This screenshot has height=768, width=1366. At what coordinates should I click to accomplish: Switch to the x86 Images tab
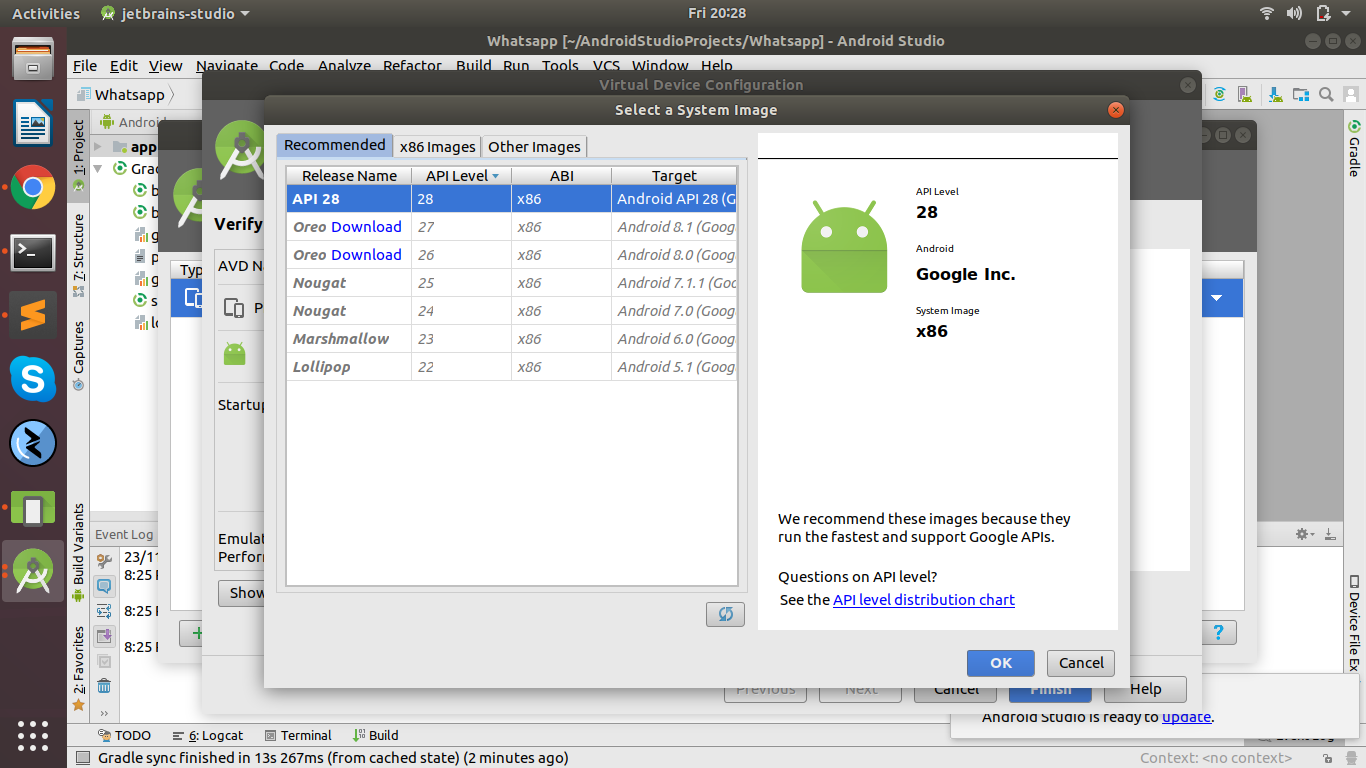(438, 147)
